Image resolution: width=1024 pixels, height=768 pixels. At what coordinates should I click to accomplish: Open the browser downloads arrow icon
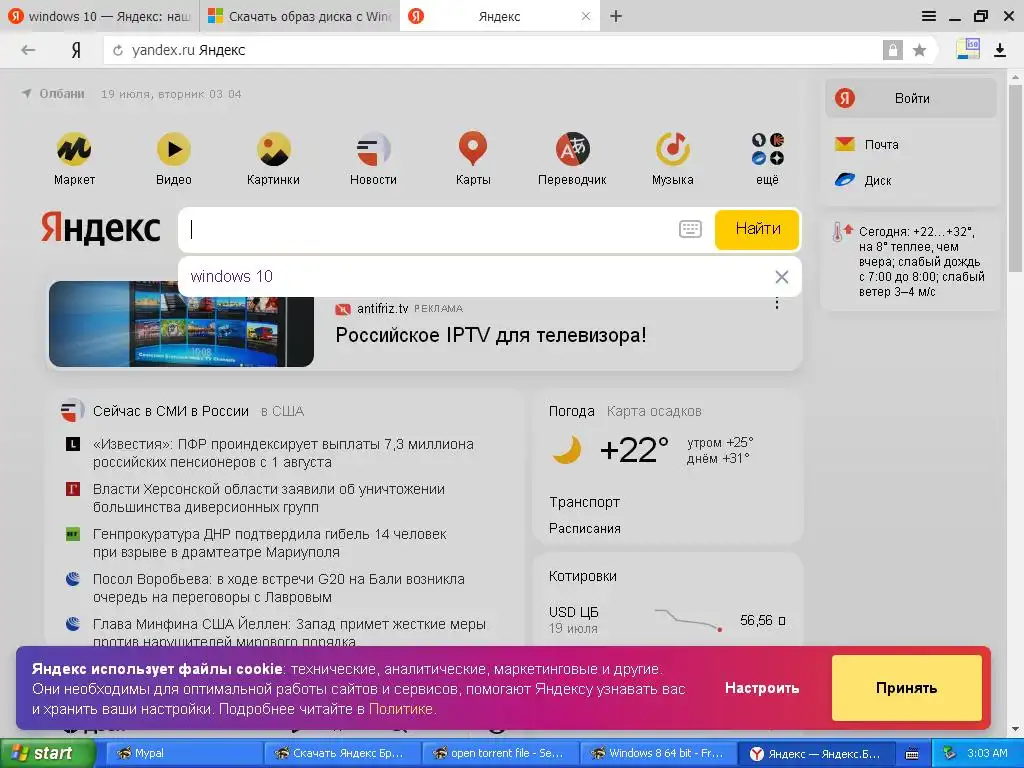click(x=1000, y=50)
